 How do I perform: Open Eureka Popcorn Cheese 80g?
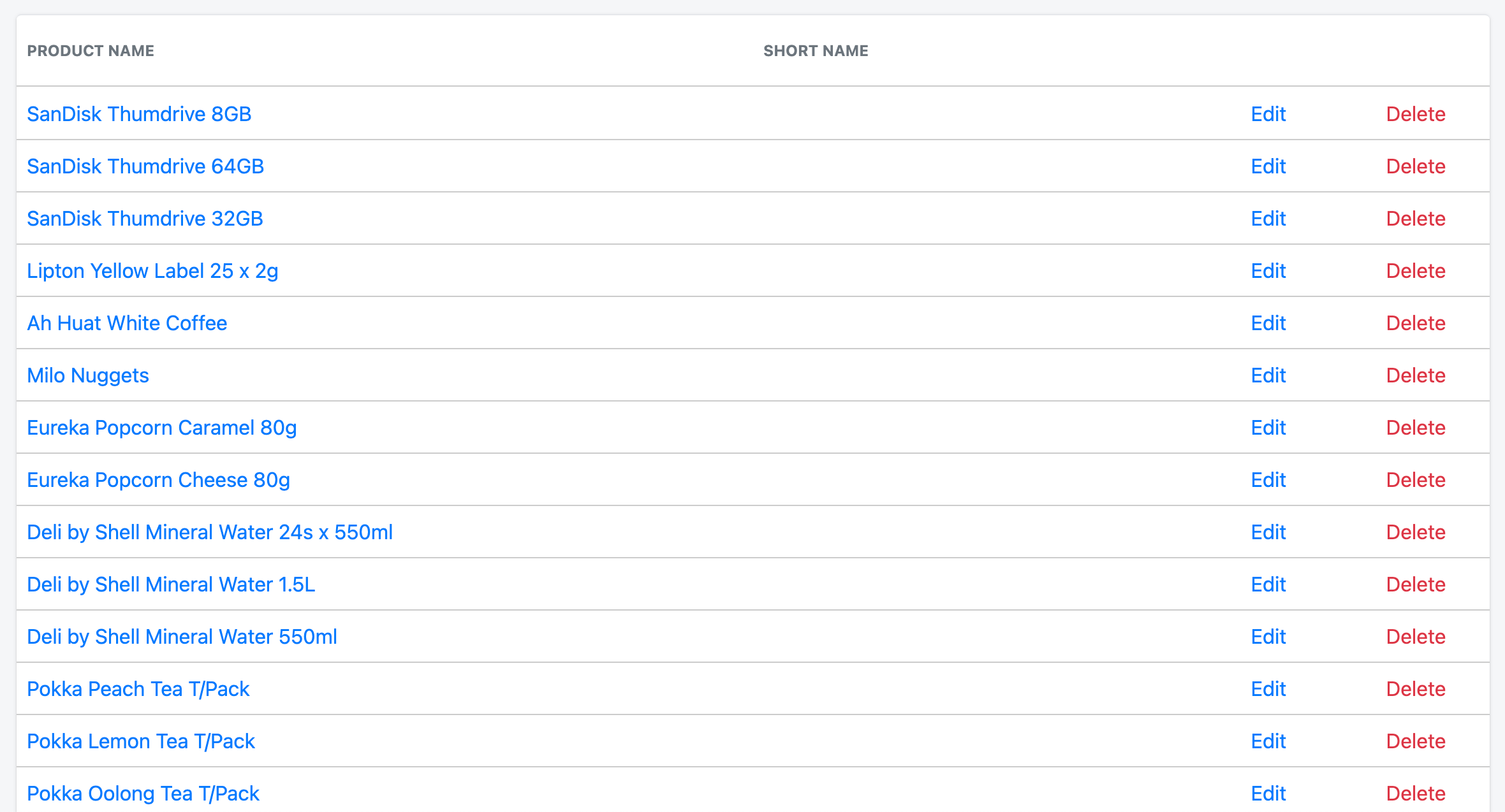pyautogui.click(x=158, y=480)
